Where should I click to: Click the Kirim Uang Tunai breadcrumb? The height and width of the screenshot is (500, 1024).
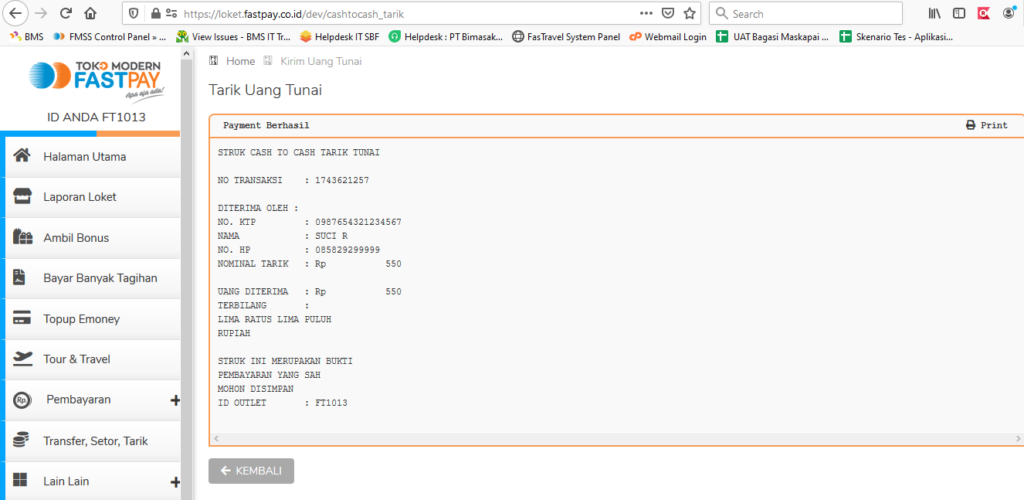coord(320,61)
